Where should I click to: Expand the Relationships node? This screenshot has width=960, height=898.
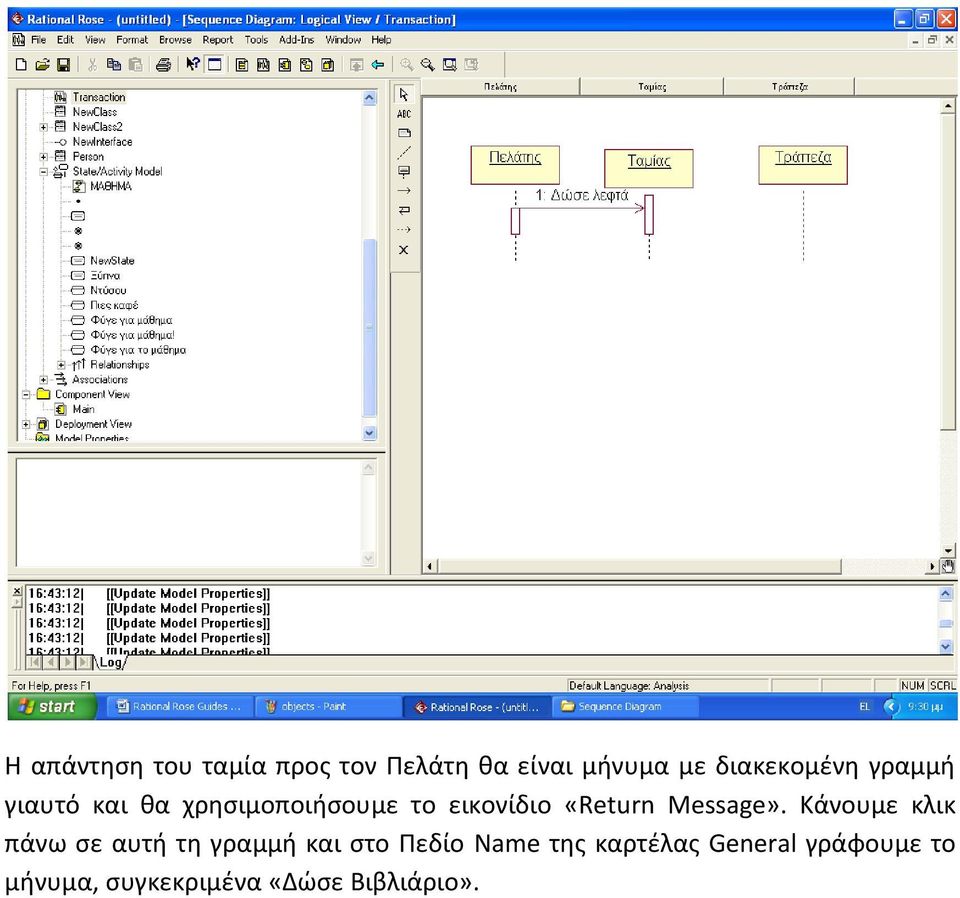click(61, 365)
